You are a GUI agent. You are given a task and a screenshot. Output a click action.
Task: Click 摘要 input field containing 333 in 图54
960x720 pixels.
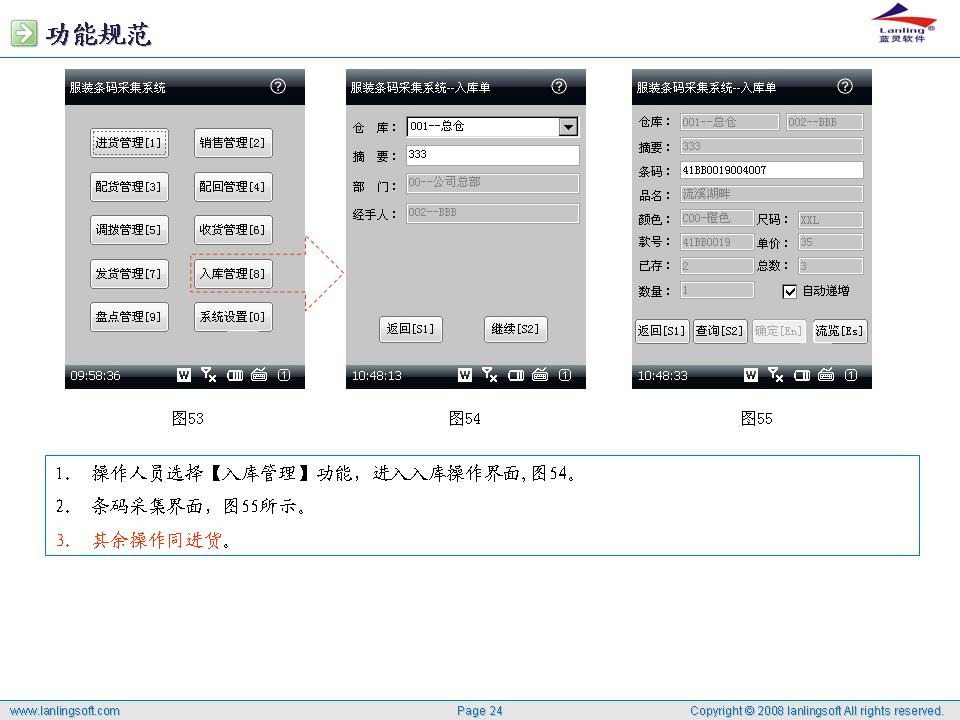[493, 155]
